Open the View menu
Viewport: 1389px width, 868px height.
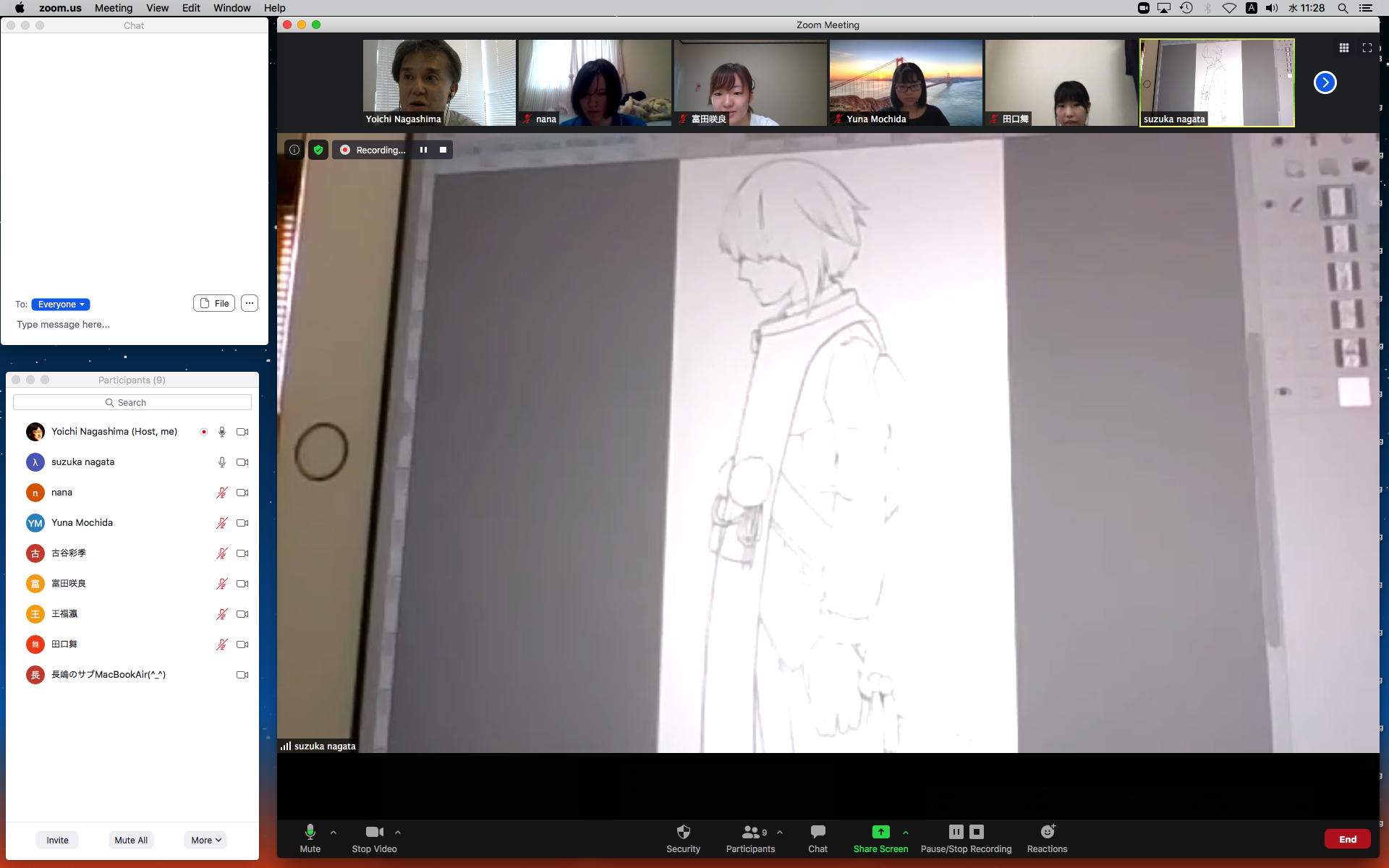pyautogui.click(x=157, y=8)
